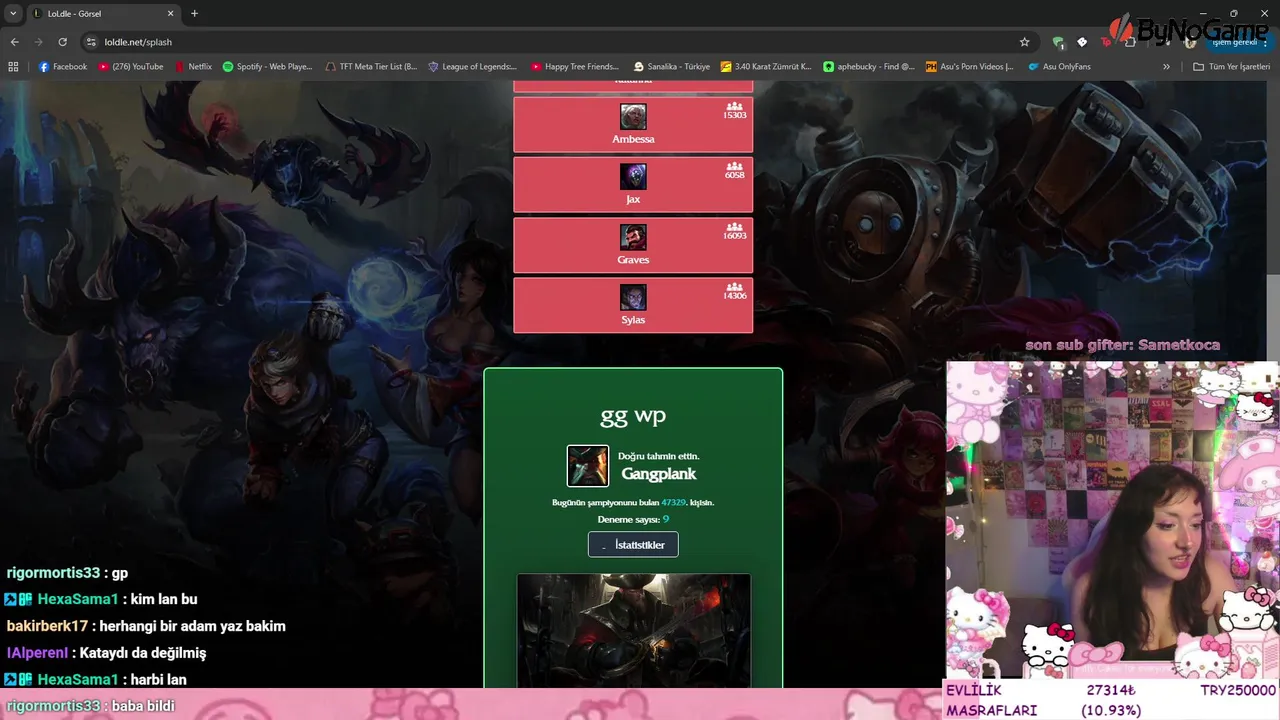Open the apps grid shortcut

pyautogui.click(x=13, y=67)
